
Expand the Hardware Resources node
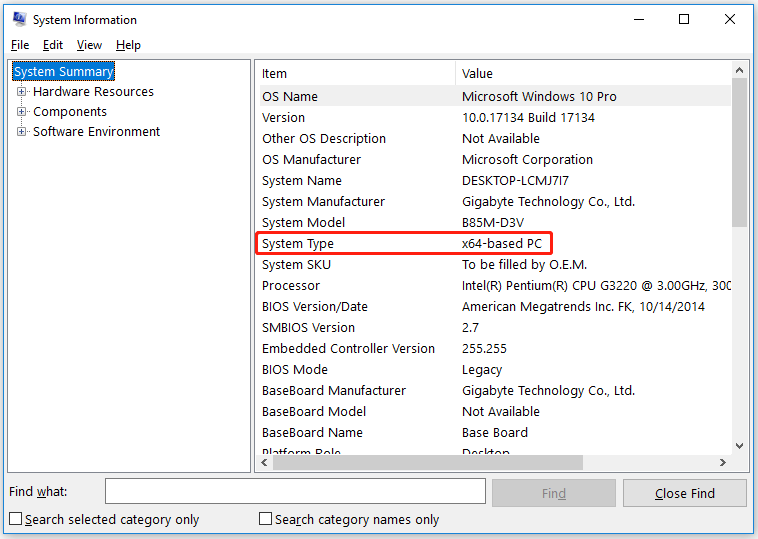pyautogui.click(x=22, y=92)
